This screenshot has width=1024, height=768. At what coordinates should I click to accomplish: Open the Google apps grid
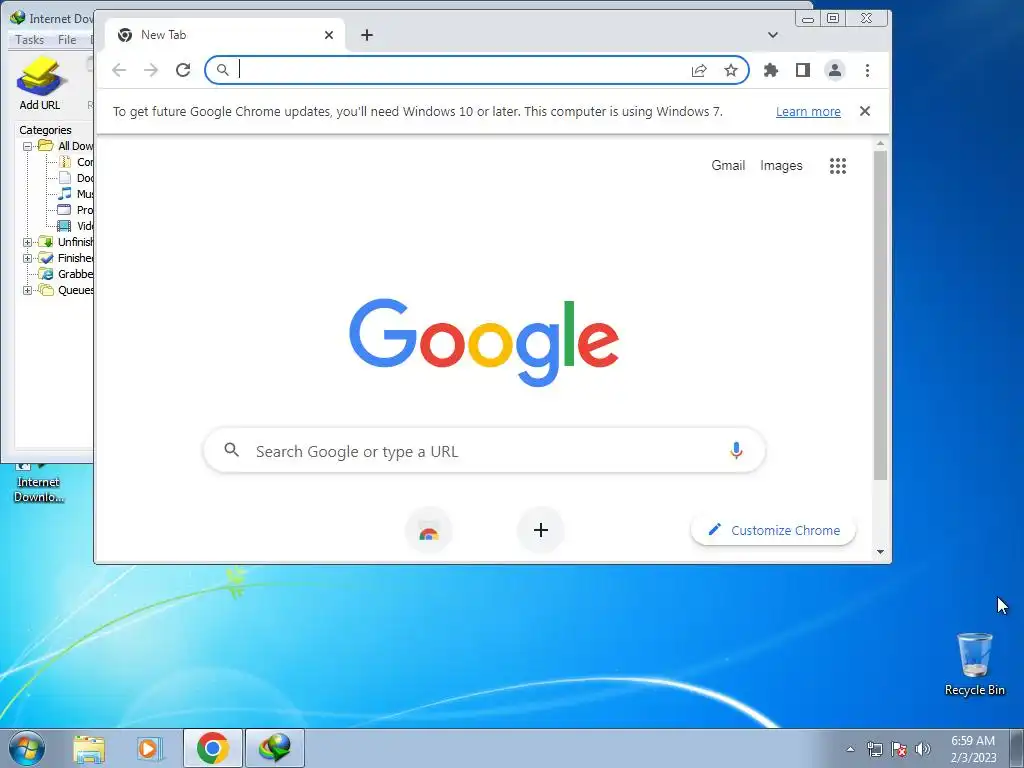click(838, 166)
